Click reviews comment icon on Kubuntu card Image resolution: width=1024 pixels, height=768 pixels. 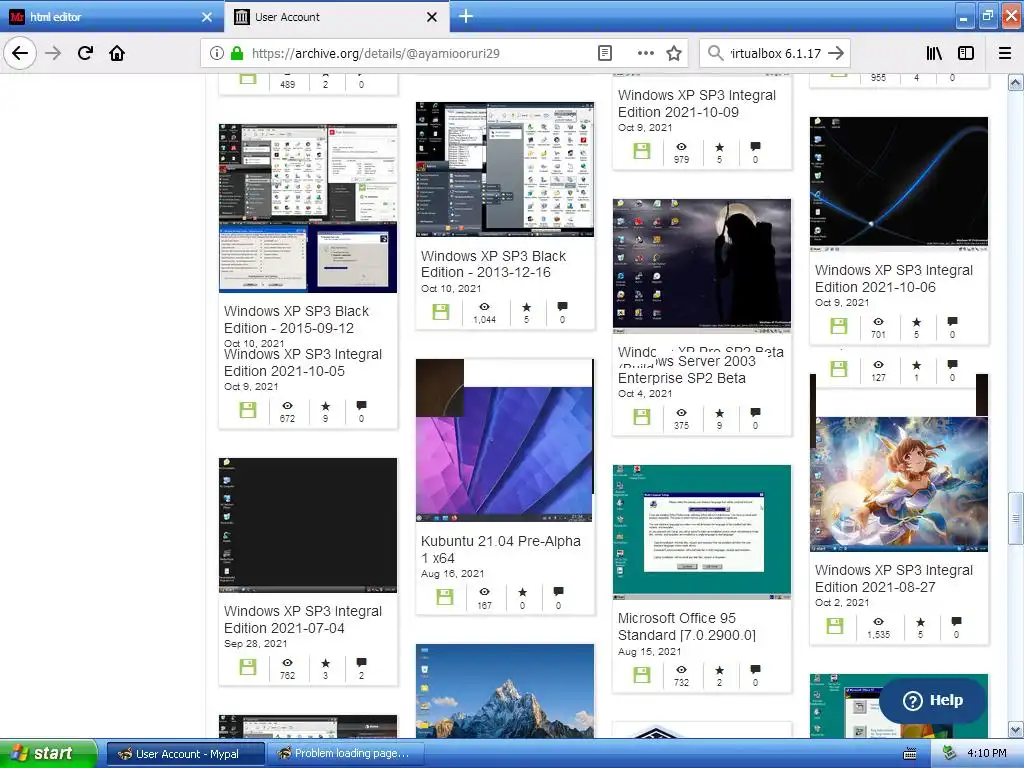click(558, 592)
